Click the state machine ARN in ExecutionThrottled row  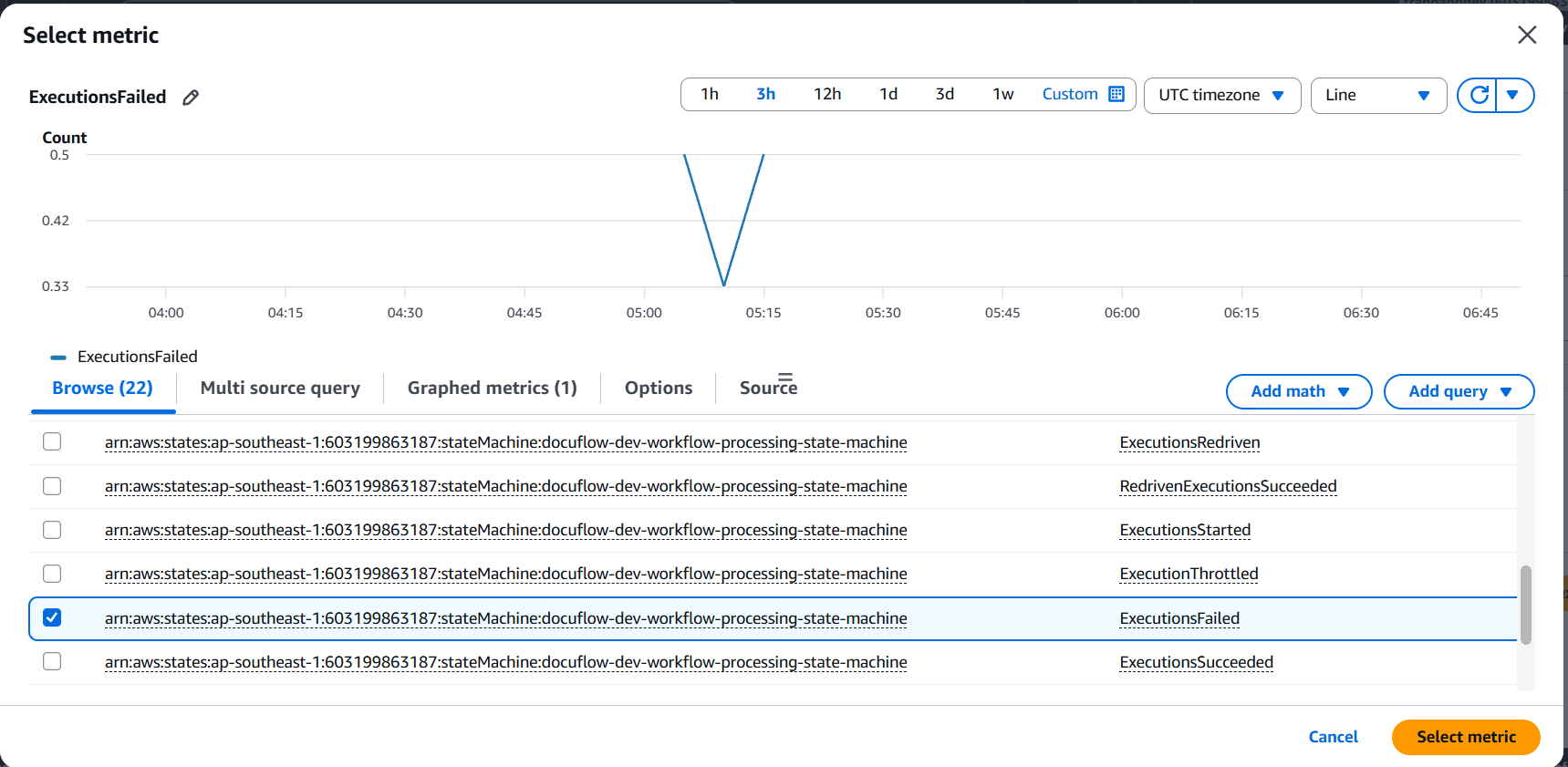pos(505,574)
